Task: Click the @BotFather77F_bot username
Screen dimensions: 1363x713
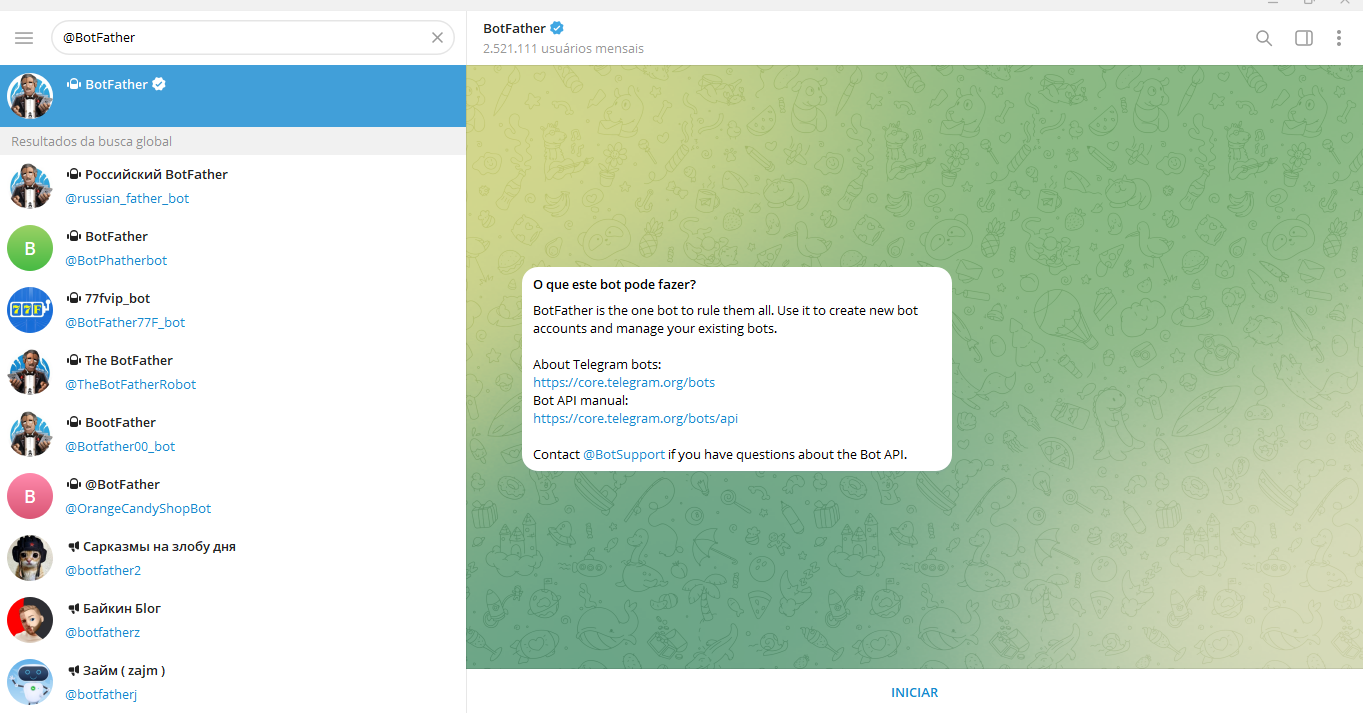Action: (125, 322)
